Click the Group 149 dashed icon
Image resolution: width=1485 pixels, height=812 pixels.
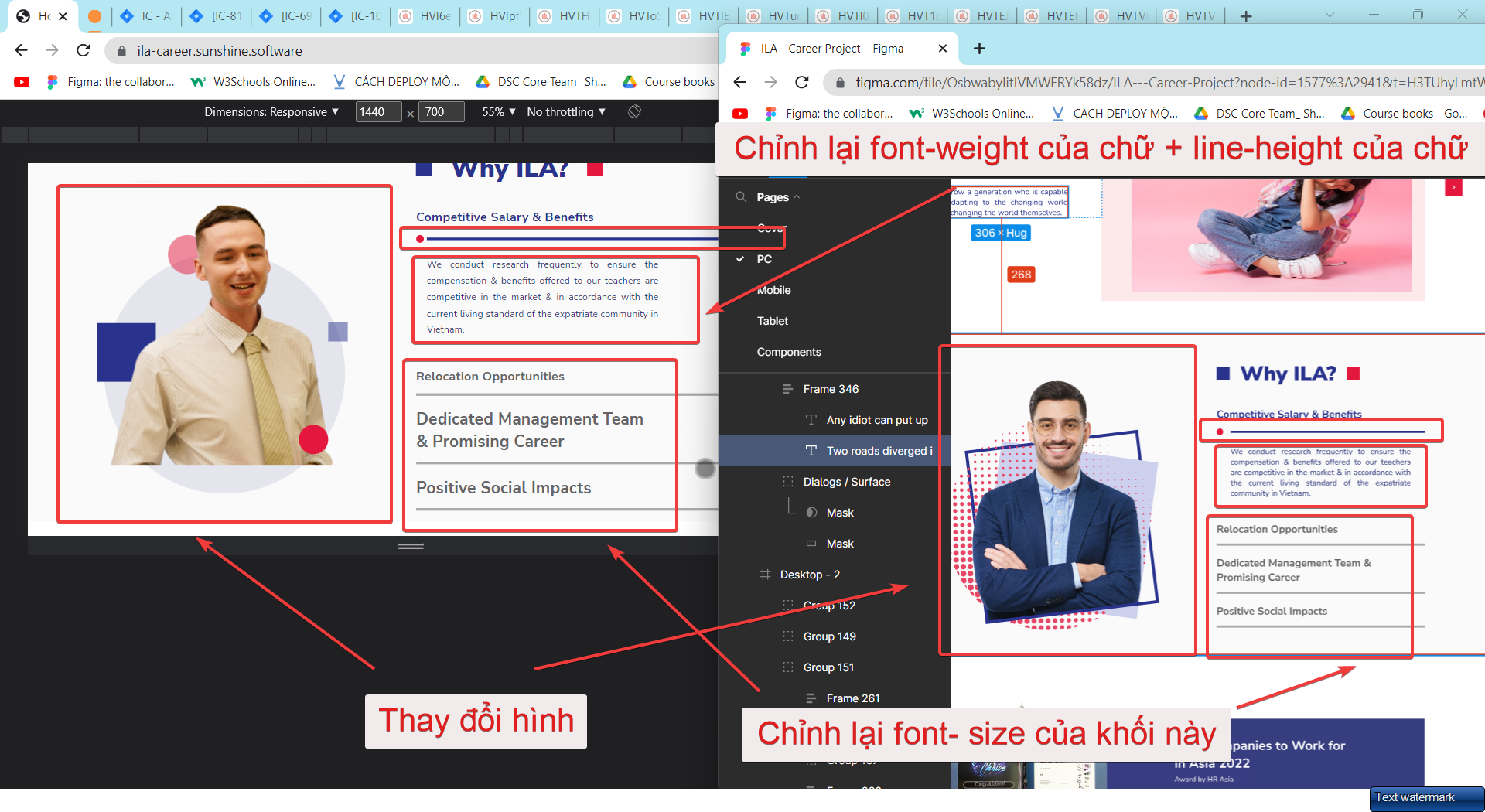pos(788,636)
